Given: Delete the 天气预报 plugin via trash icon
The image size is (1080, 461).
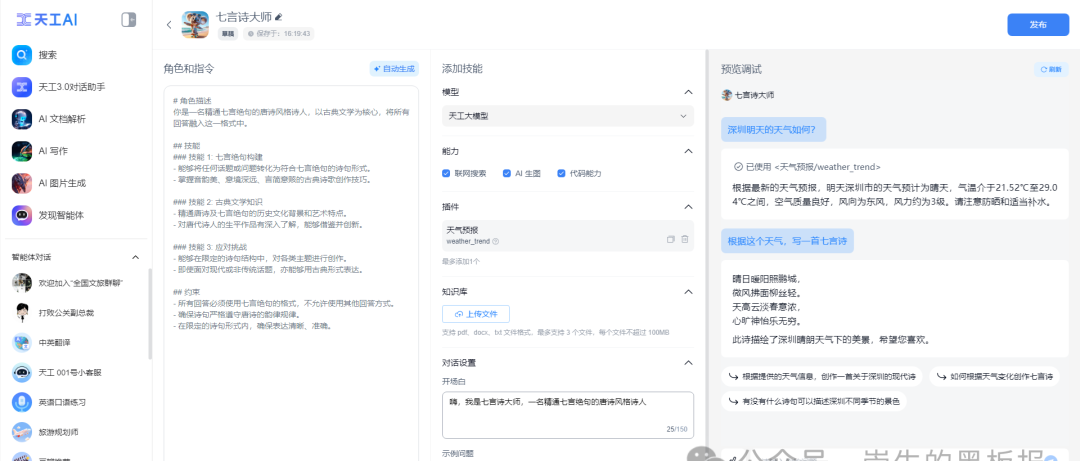Looking at the screenshot, I should pos(685,239).
